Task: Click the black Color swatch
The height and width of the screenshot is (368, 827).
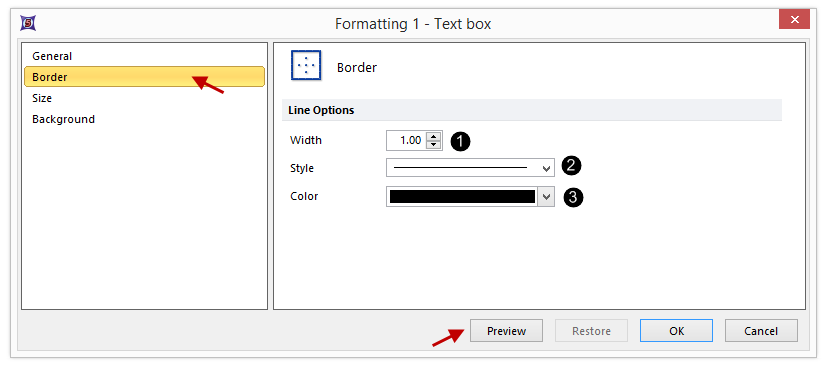Action: 463,197
